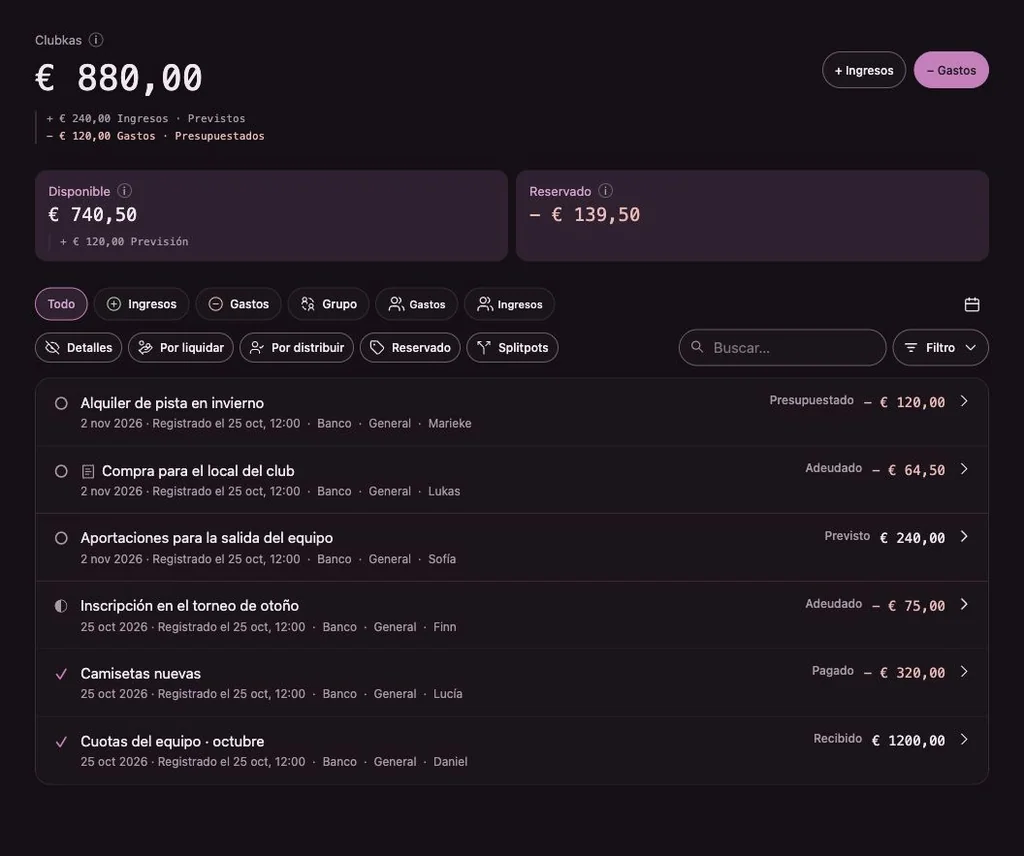Open the Cuotas del equipo · octubre title
This screenshot has height=856, width=1024.
click(172, 742)
